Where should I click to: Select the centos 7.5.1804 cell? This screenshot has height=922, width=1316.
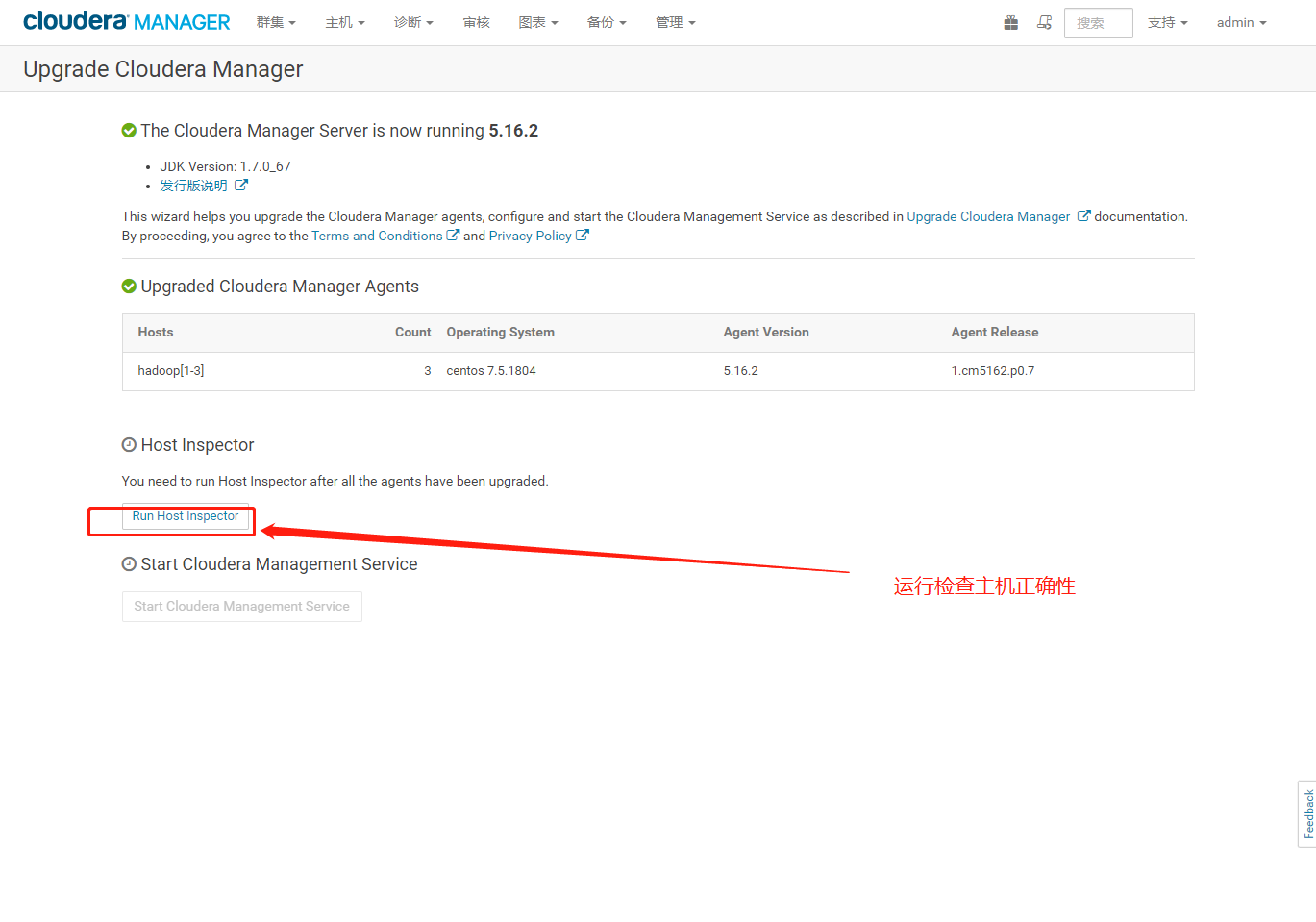click(491, 370)
